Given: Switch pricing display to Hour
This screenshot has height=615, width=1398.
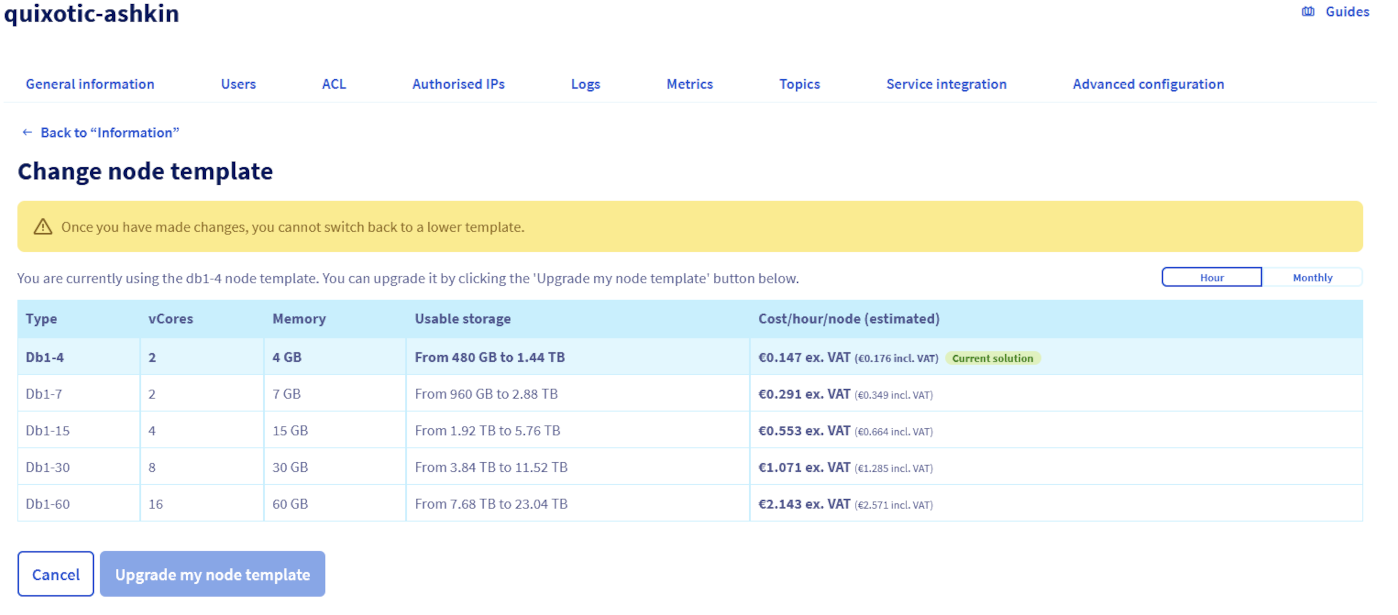Looking at the screenshot, I should coord(1211,277).
